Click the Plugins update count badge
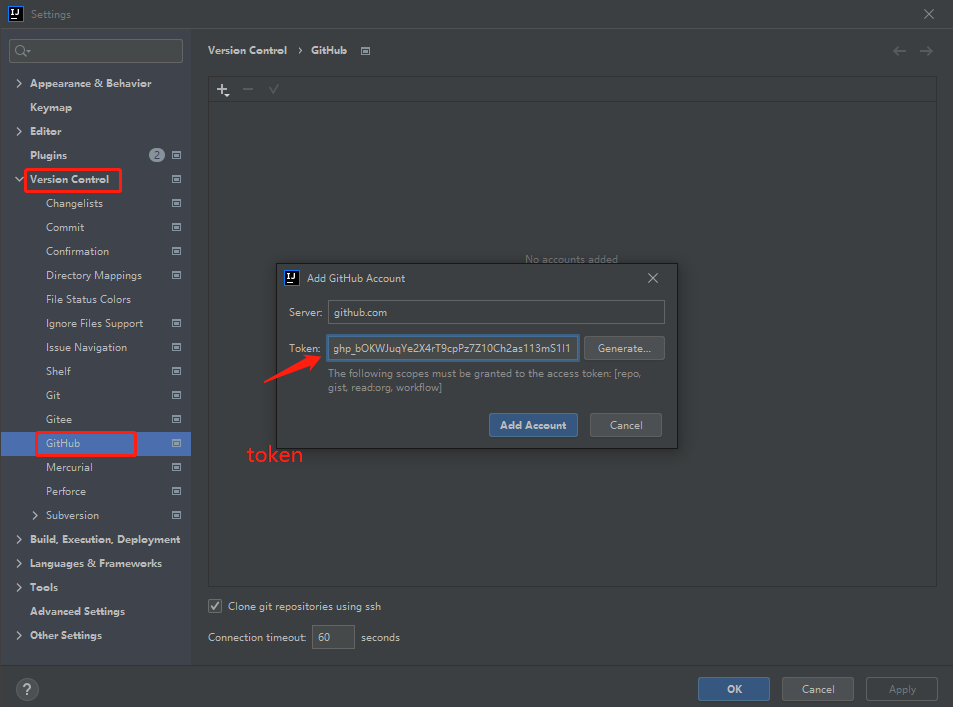 click(157, 155)
